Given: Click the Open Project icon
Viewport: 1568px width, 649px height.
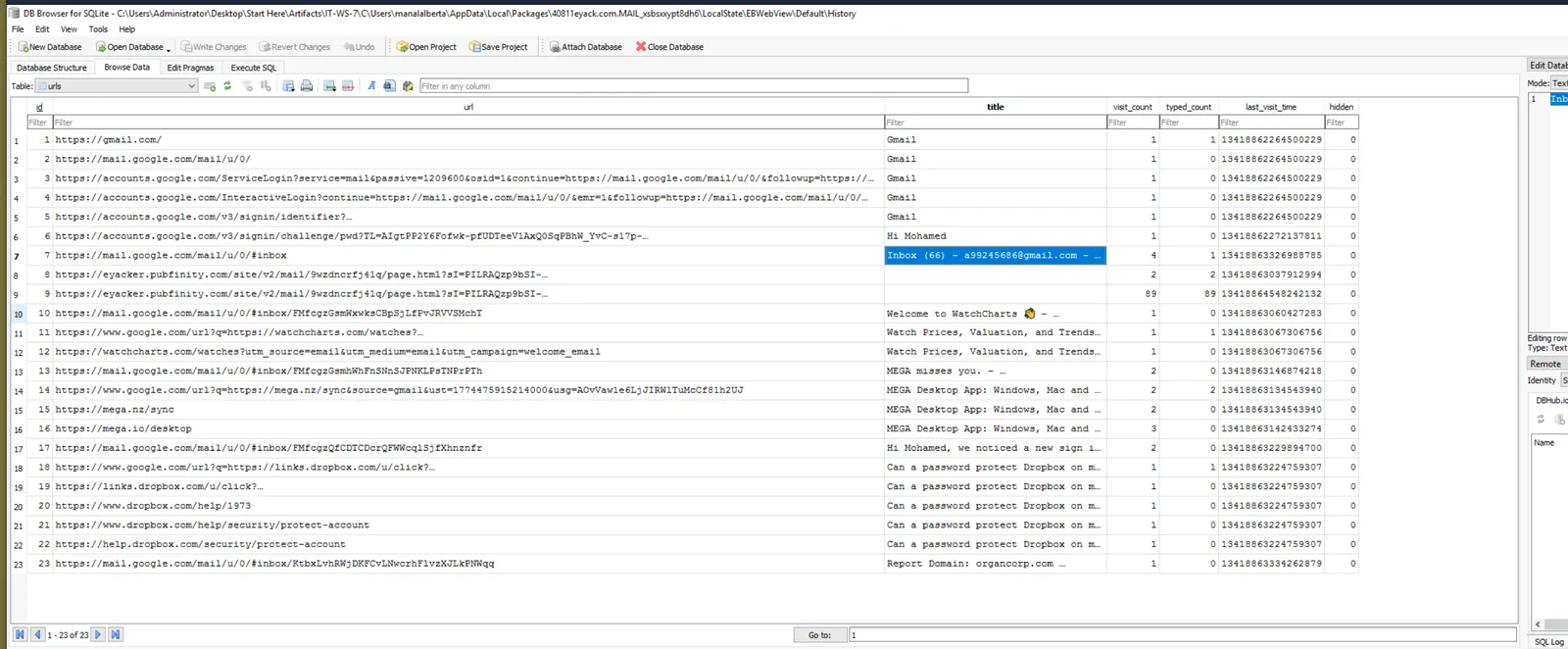Looking at the screenshot, I should coord(402,47).
